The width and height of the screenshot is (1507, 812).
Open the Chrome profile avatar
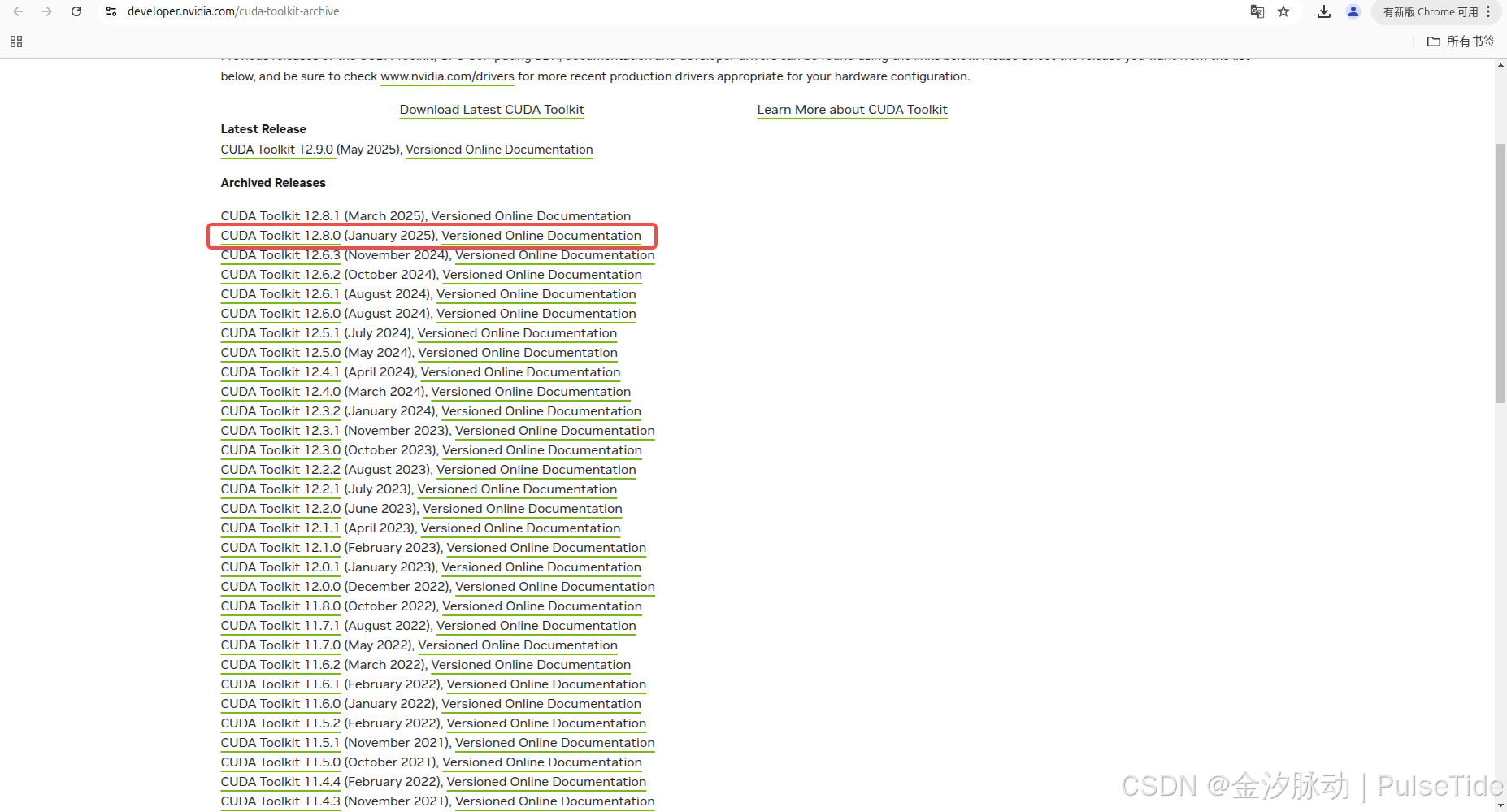(x=1353, y=11)
